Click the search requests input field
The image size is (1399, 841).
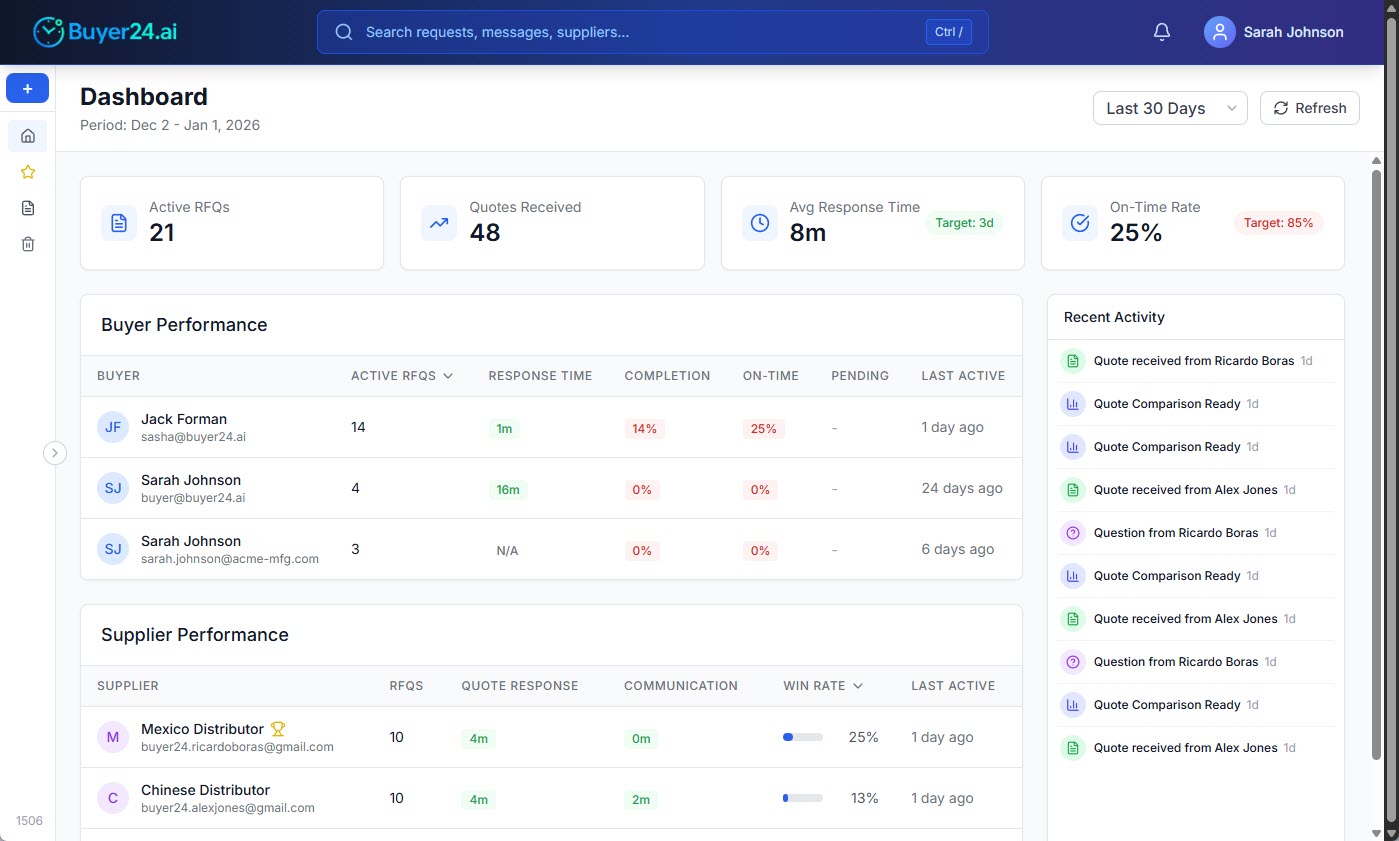[x=650, y=31]
